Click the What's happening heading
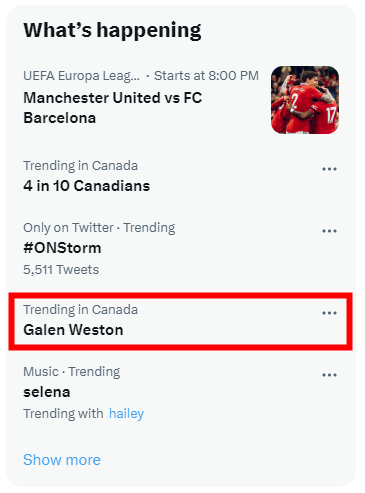The width and height of the screenshot is (365, 493). click(x=112, y=30)
